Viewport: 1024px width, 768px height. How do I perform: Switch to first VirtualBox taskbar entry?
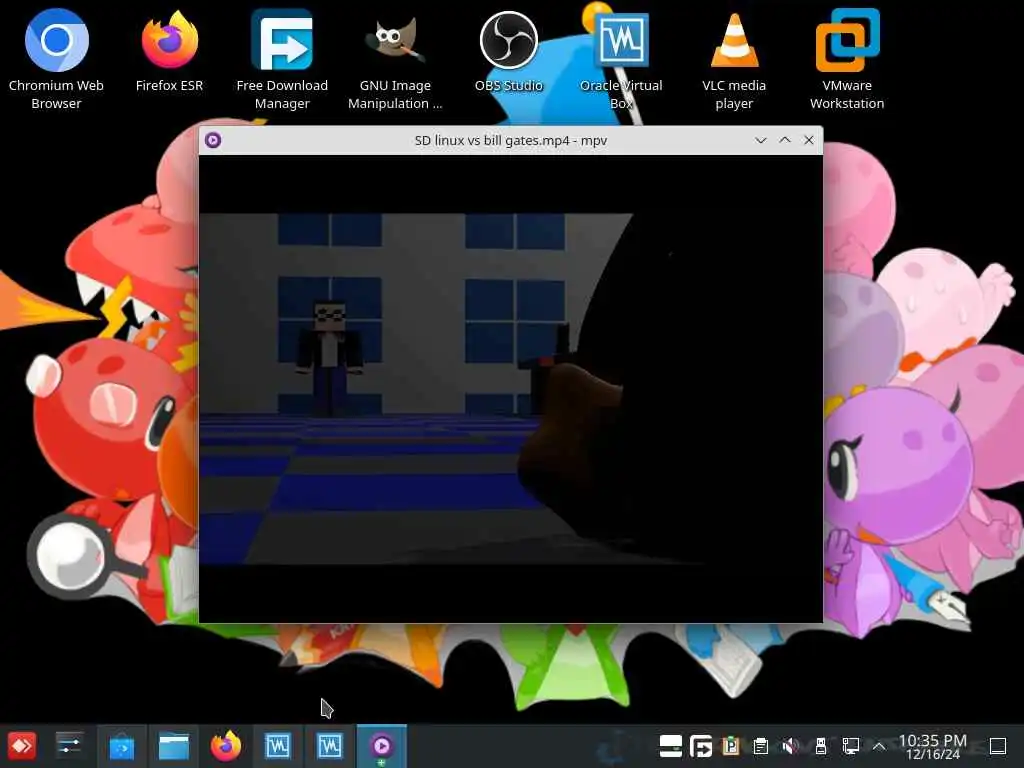[x=278, y=746]
